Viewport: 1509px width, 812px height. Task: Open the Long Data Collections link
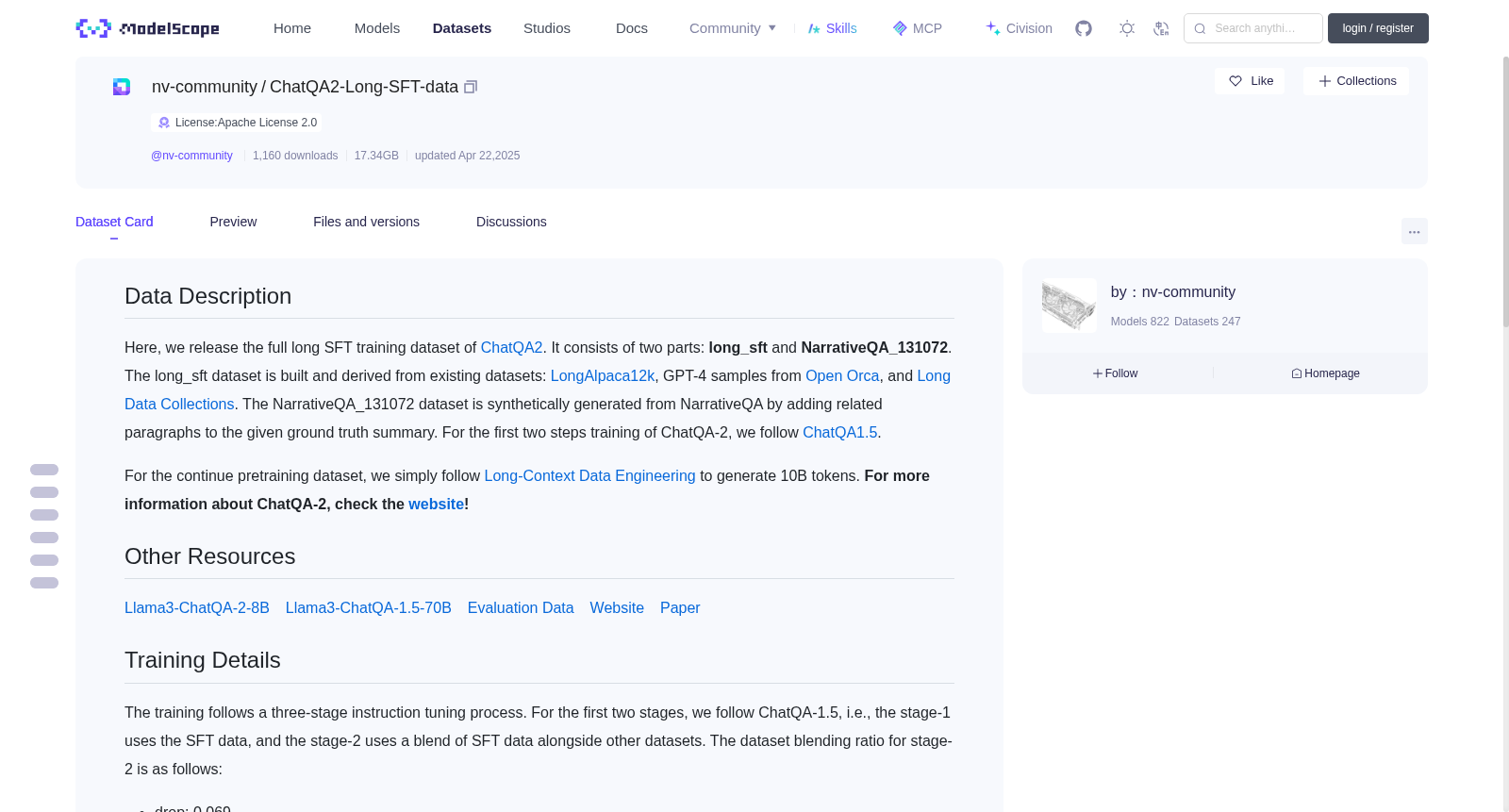click(x=179, y=405)
